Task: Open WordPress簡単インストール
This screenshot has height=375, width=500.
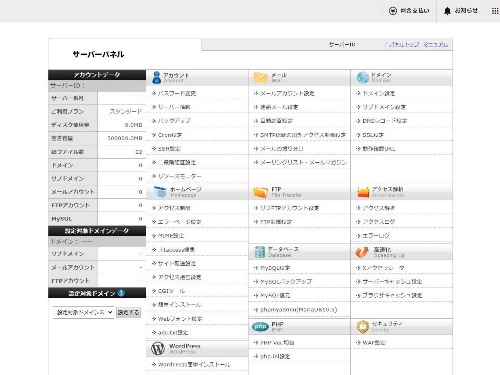Action: [194, 364]
